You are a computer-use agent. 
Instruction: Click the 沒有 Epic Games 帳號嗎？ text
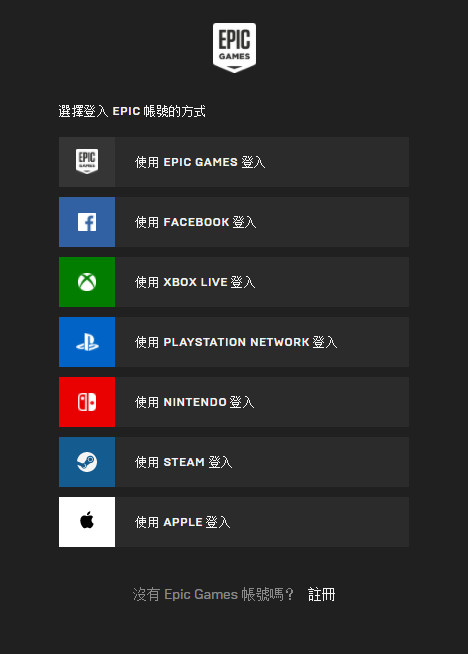[x=213, y=594]
